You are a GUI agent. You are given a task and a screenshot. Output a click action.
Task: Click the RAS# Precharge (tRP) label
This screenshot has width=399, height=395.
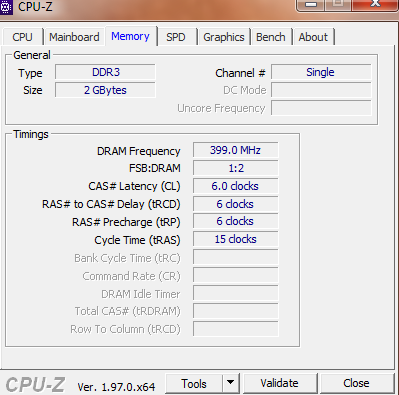126,222
